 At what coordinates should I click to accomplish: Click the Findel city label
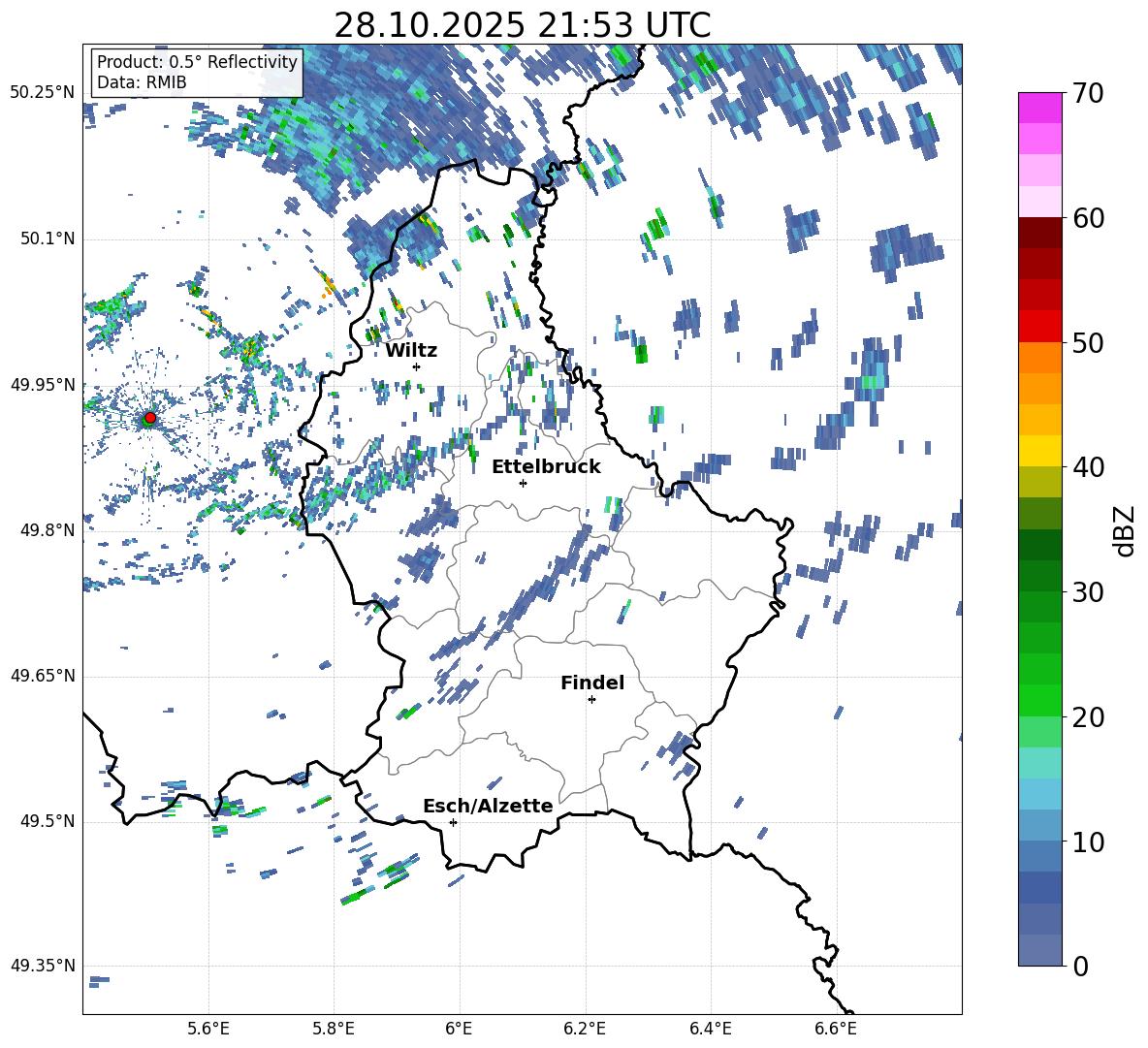pos(592,683)
